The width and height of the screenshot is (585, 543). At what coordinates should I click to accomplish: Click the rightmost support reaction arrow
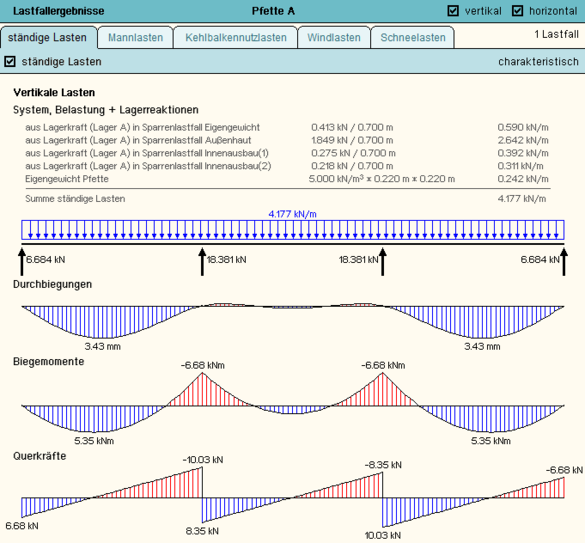[x=564, y=262]
